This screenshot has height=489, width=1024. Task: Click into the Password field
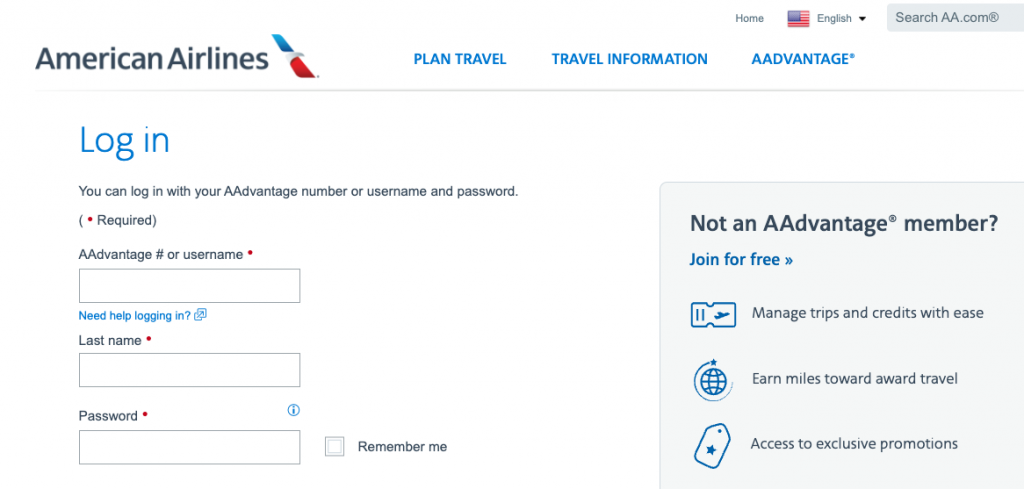point(189,447)
